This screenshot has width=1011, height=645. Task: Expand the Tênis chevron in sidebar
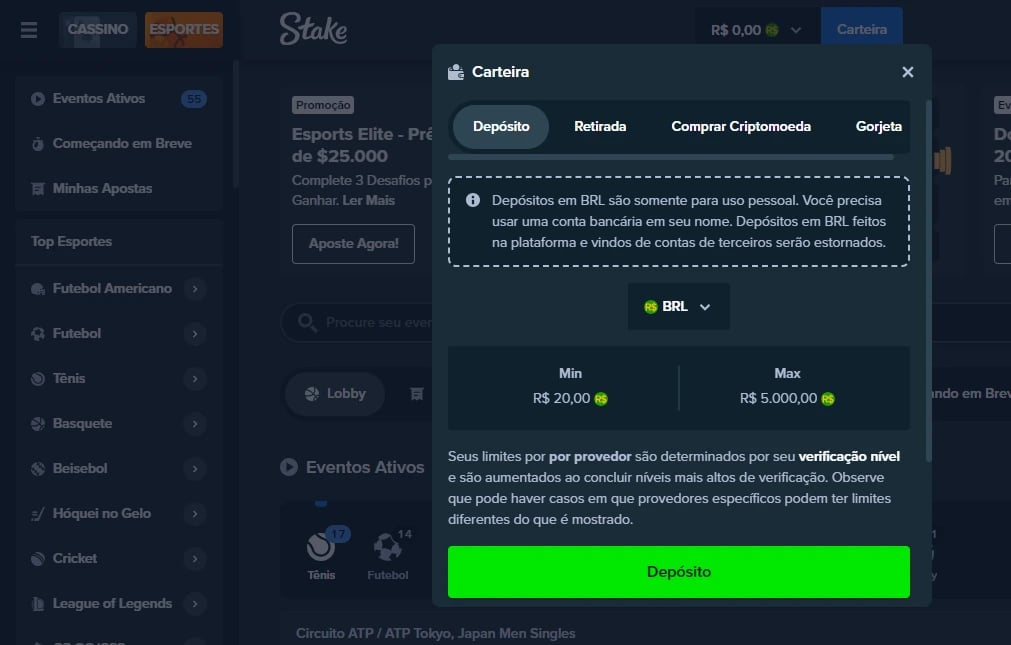[x=195, y=379]
